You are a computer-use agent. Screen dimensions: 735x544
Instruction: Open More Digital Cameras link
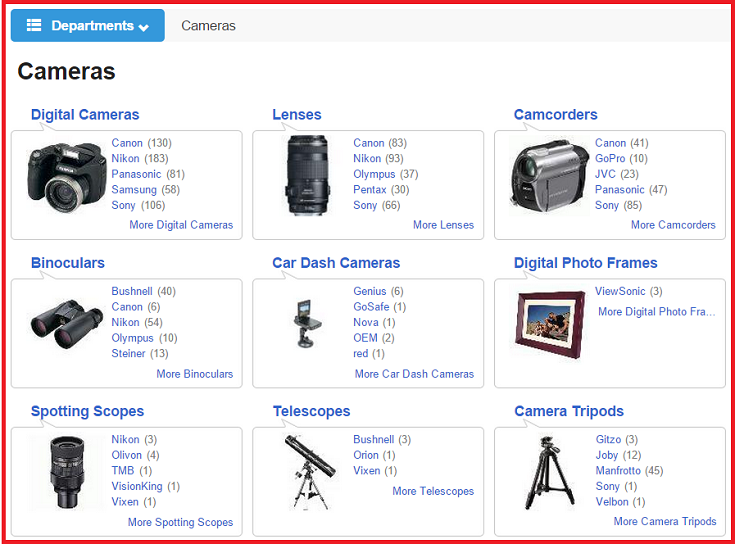click(x=181, y=225)
